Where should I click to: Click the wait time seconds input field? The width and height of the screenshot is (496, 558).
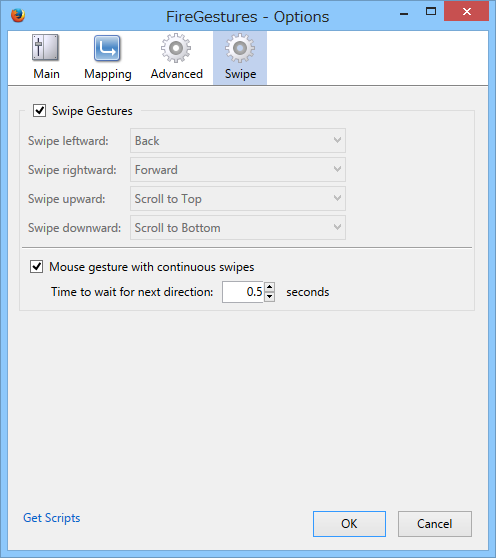[243, 292]
